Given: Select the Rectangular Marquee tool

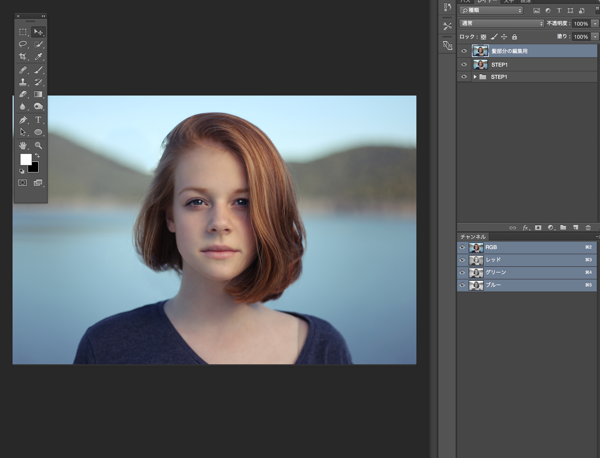Looking at the screenshot, I should coord(23,32).
